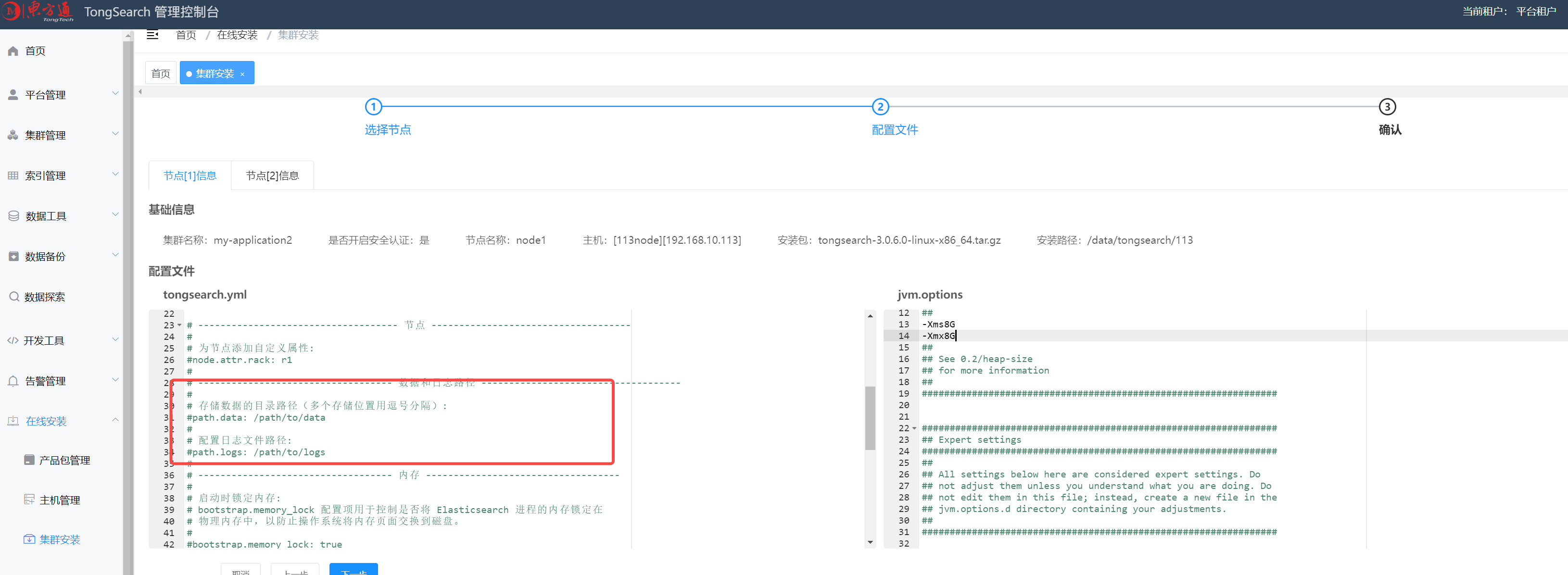Close the 集群安装 page tab
The image size is (1568, 575).
pyautogui.click(x=242, y=74)
